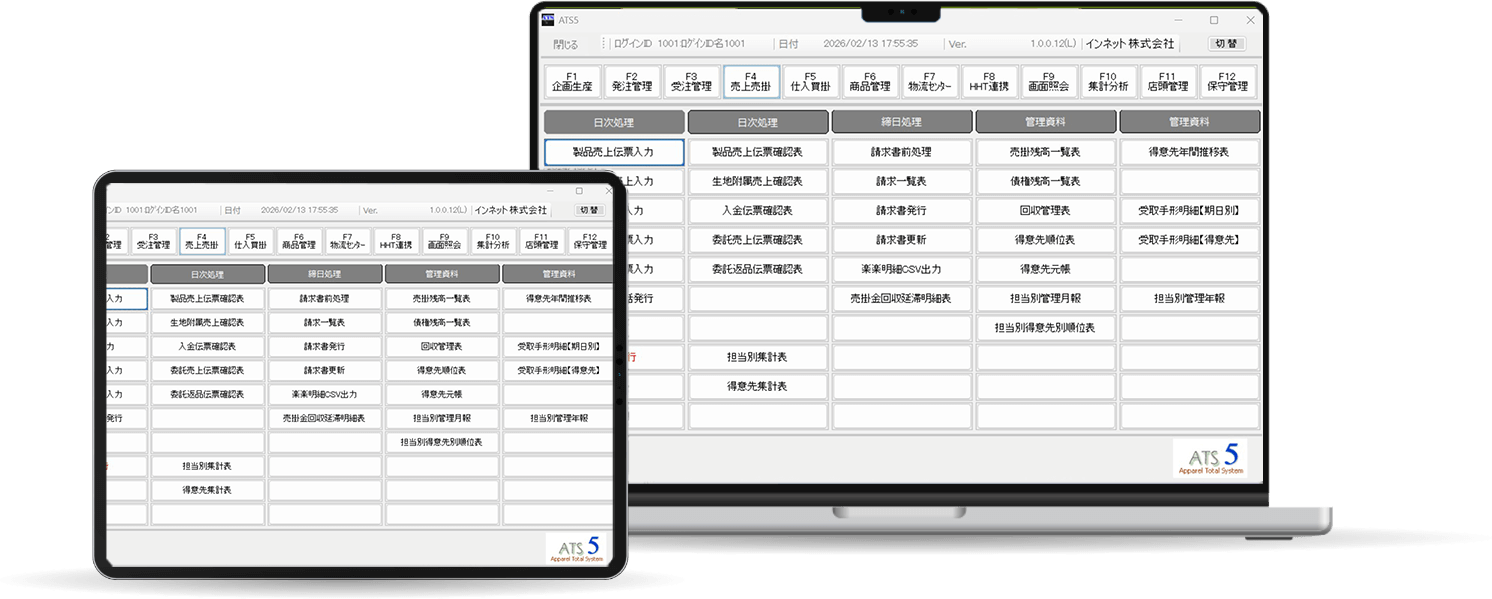The image size is (1492, 599).
Task: Select F10 集計分析 on the laptop toolbar
Action: point(1108,82)
